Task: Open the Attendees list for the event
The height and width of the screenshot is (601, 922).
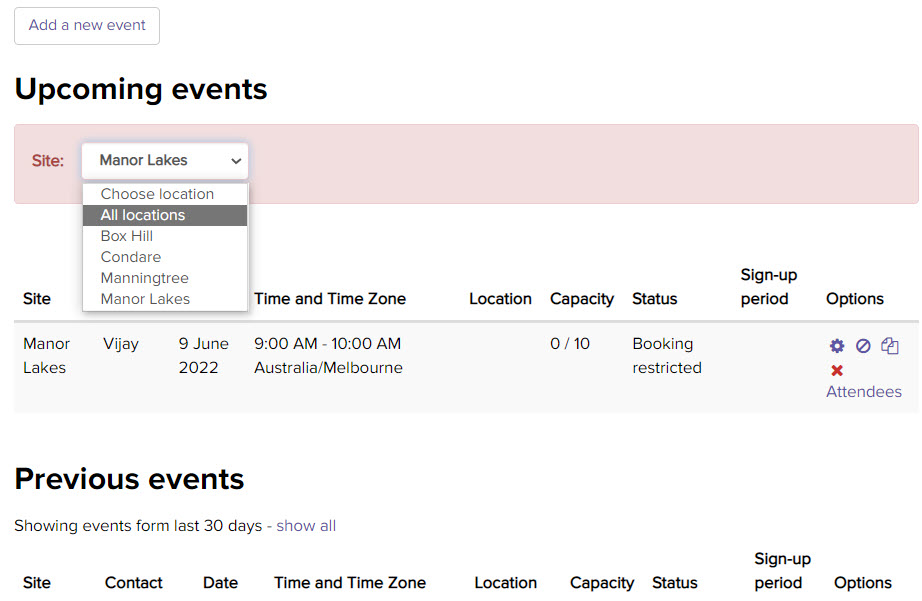Action: 863,391
